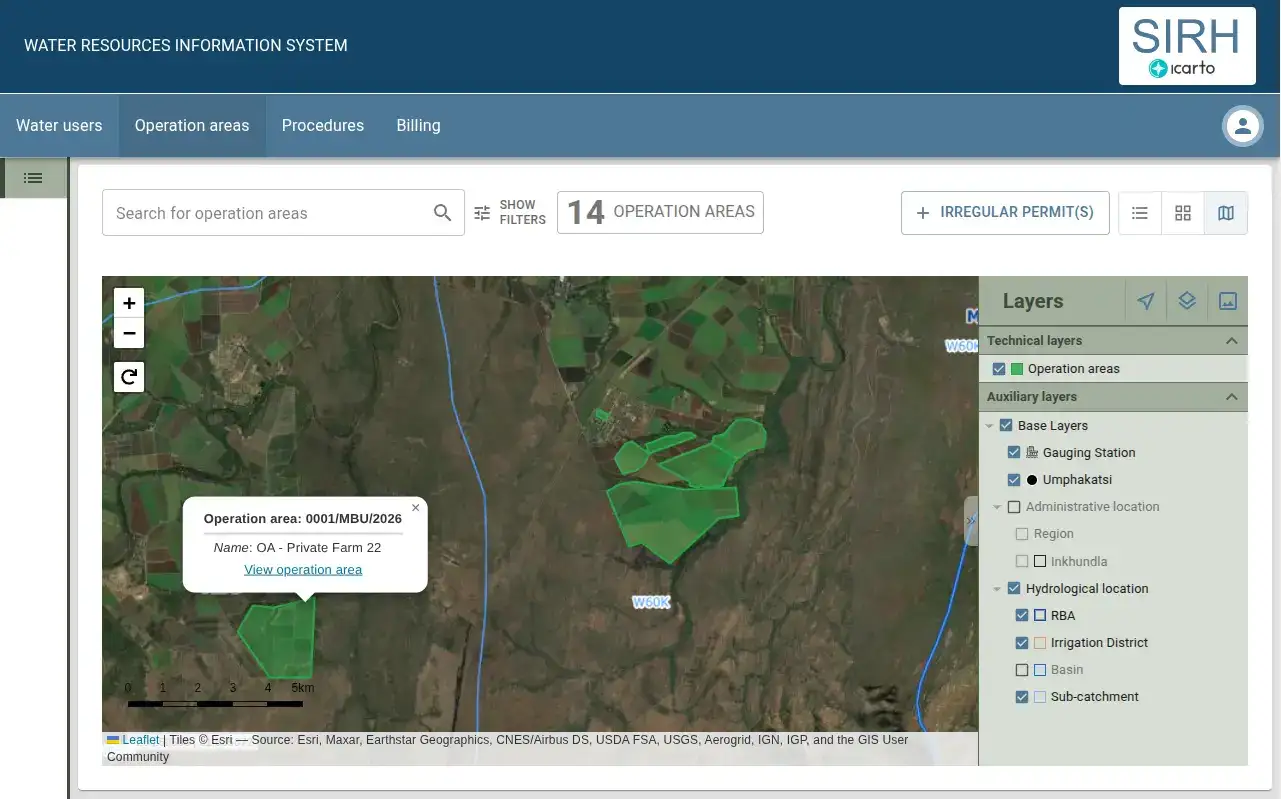Toggle Base Layers checkbox
Viewport: 1281px width, 799px height.
click(x=1006, y=425)
